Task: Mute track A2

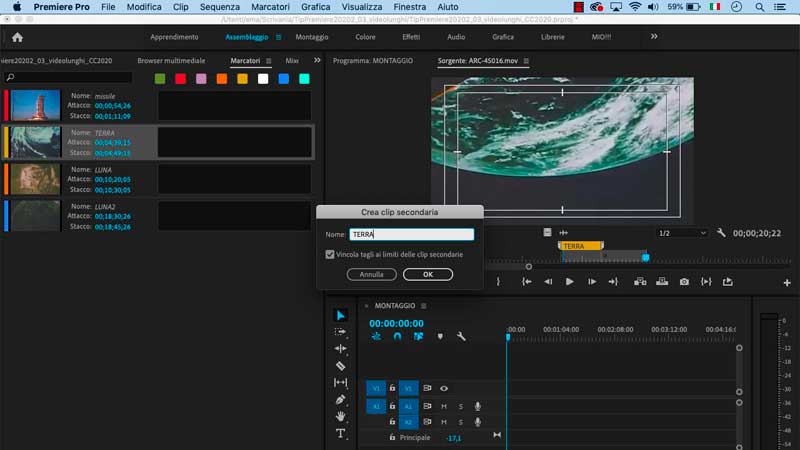Action: (x=444, y=422)
